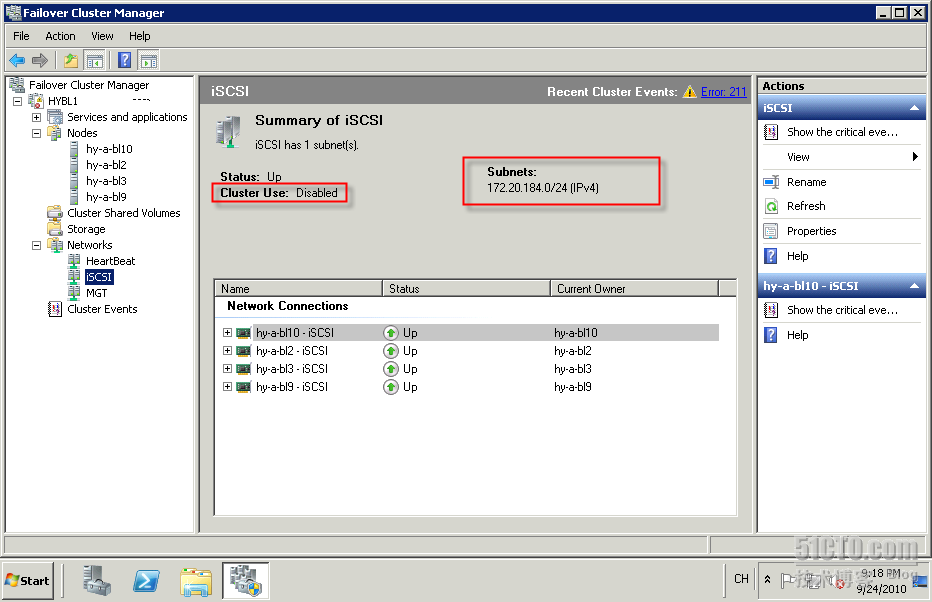932x602 pixels.
Task: Select Services and applications in tree
Action: click(x=127, y=117)
